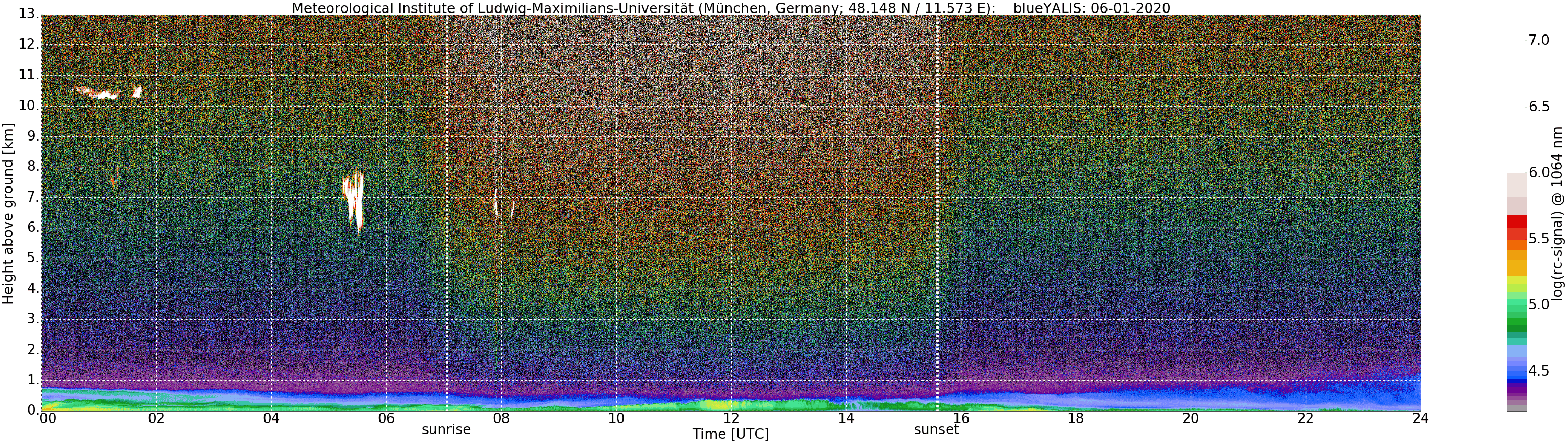Click the dotted sunset marker line

tap(937, 213)
